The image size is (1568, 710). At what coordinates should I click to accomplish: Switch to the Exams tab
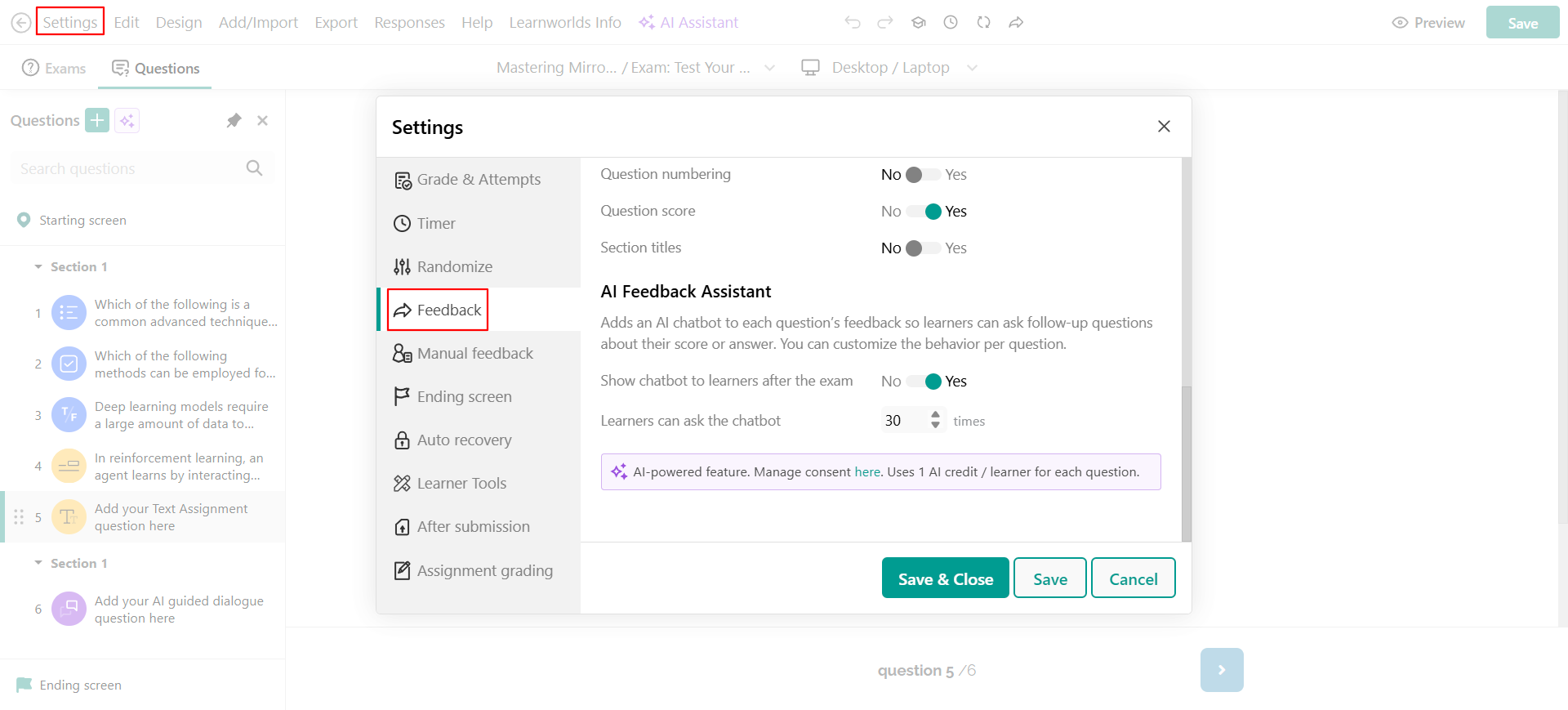[54, 69]
